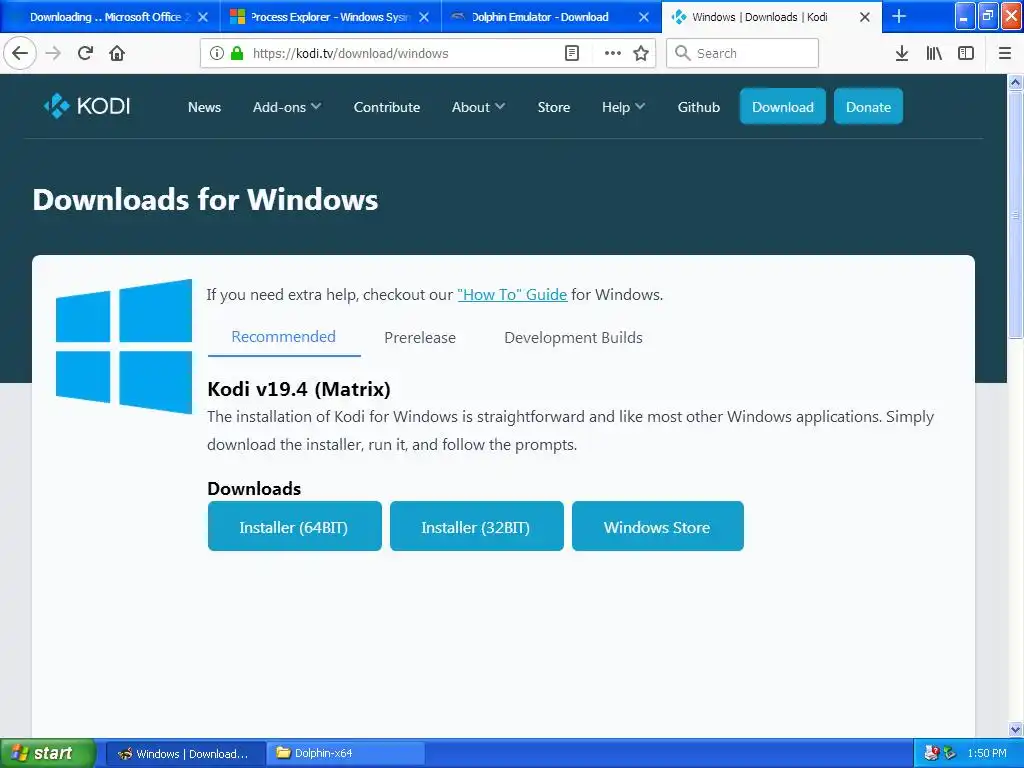Close the Windows Downloads Kodi tab
Screen dimensions: 1024x768
point(865,17)
